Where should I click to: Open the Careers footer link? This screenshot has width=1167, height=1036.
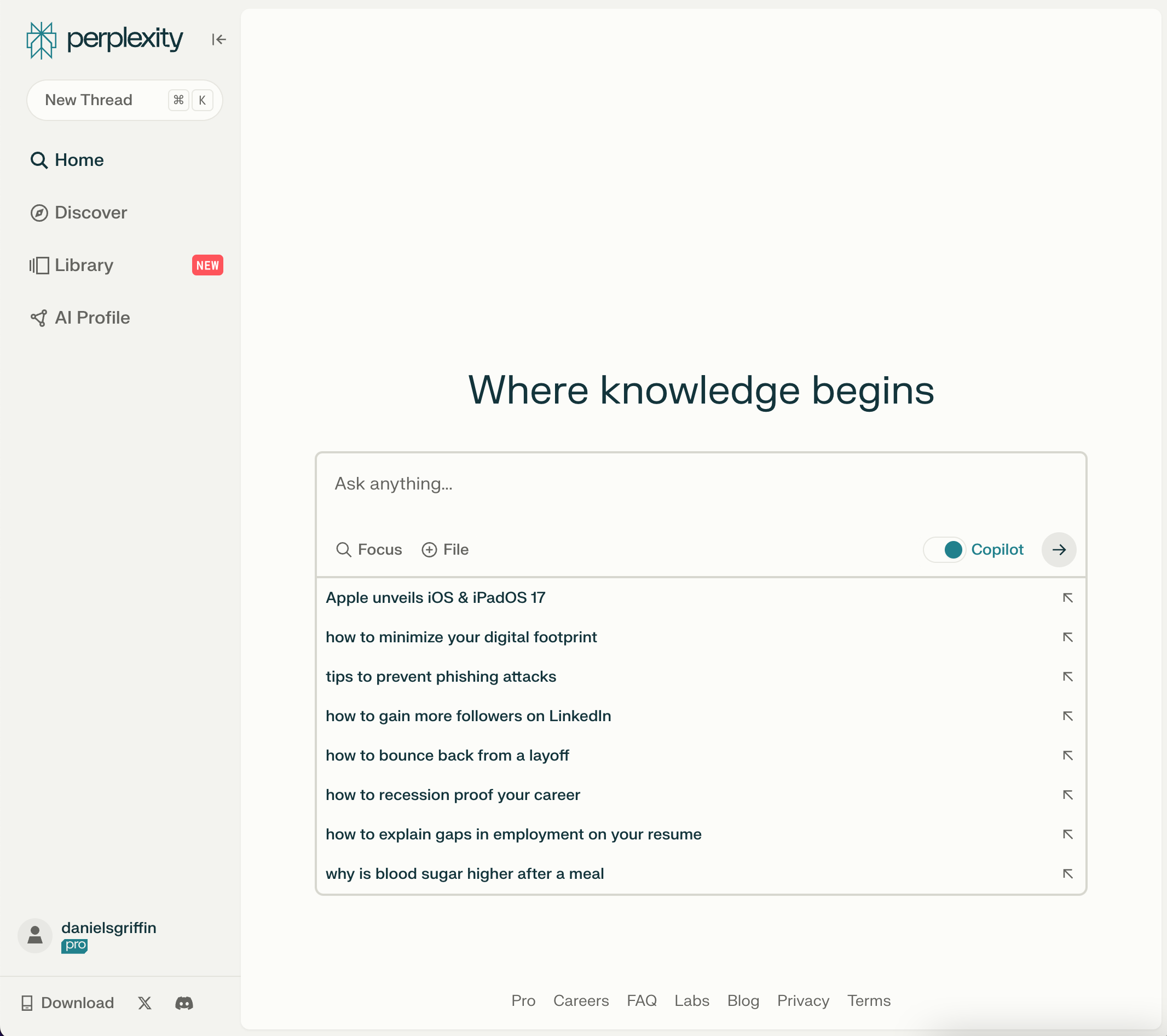pyautogui.click(x=581, y=1000)
